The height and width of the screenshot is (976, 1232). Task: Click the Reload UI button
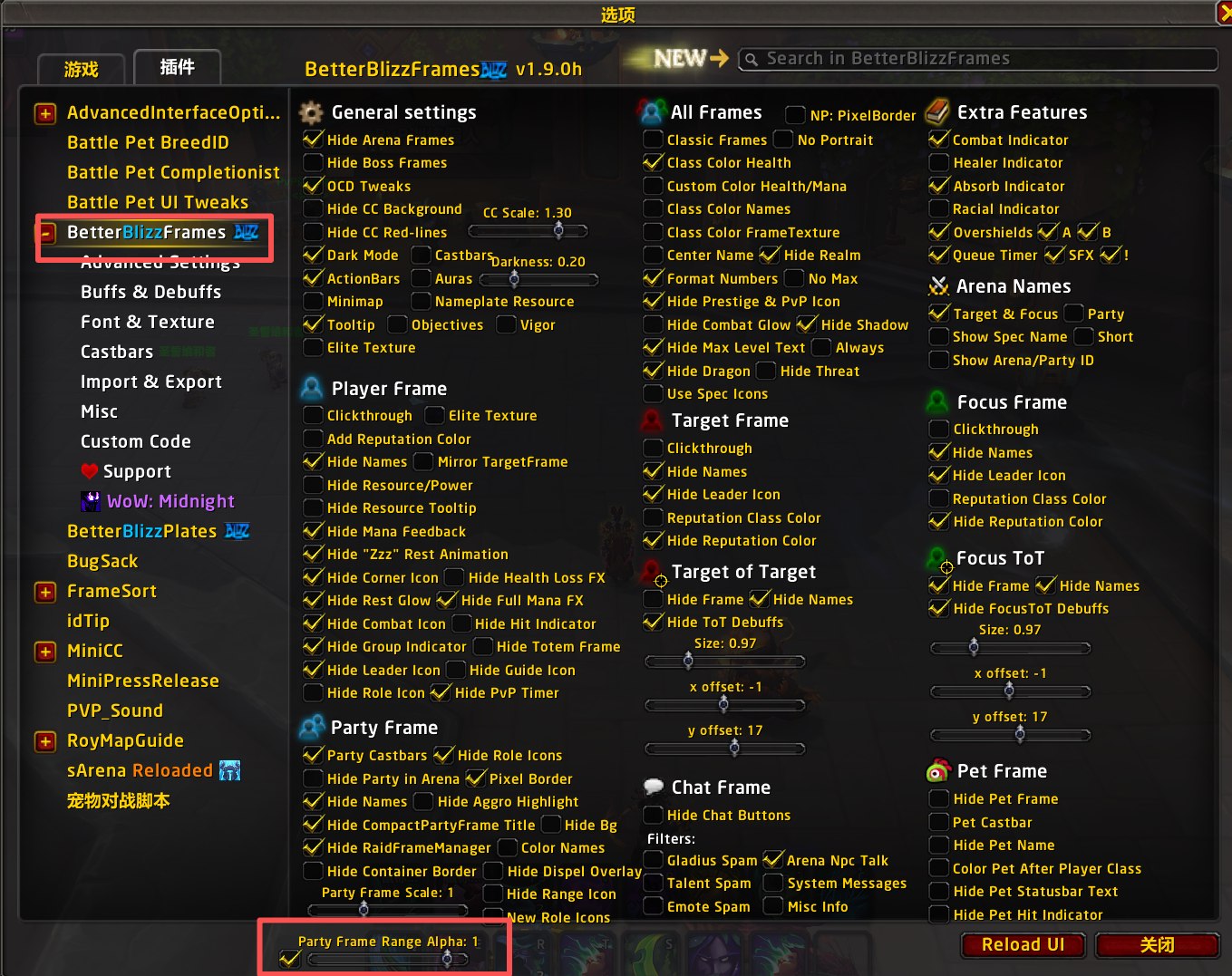tap(1023, 944)
